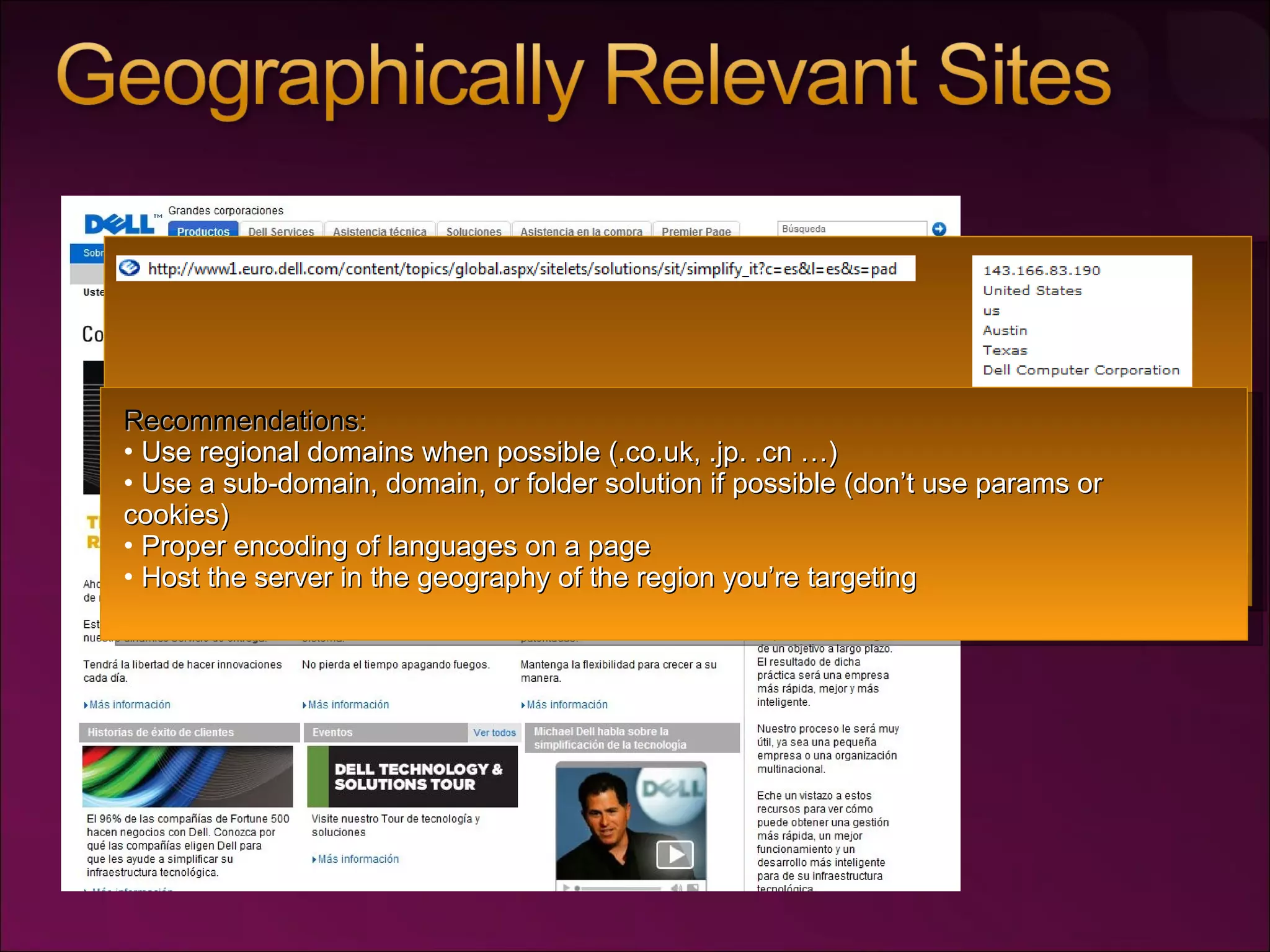1270x952 pixels.
Task: Click the small play button under video
Action: pyautogui.click(x=566, y=888)
